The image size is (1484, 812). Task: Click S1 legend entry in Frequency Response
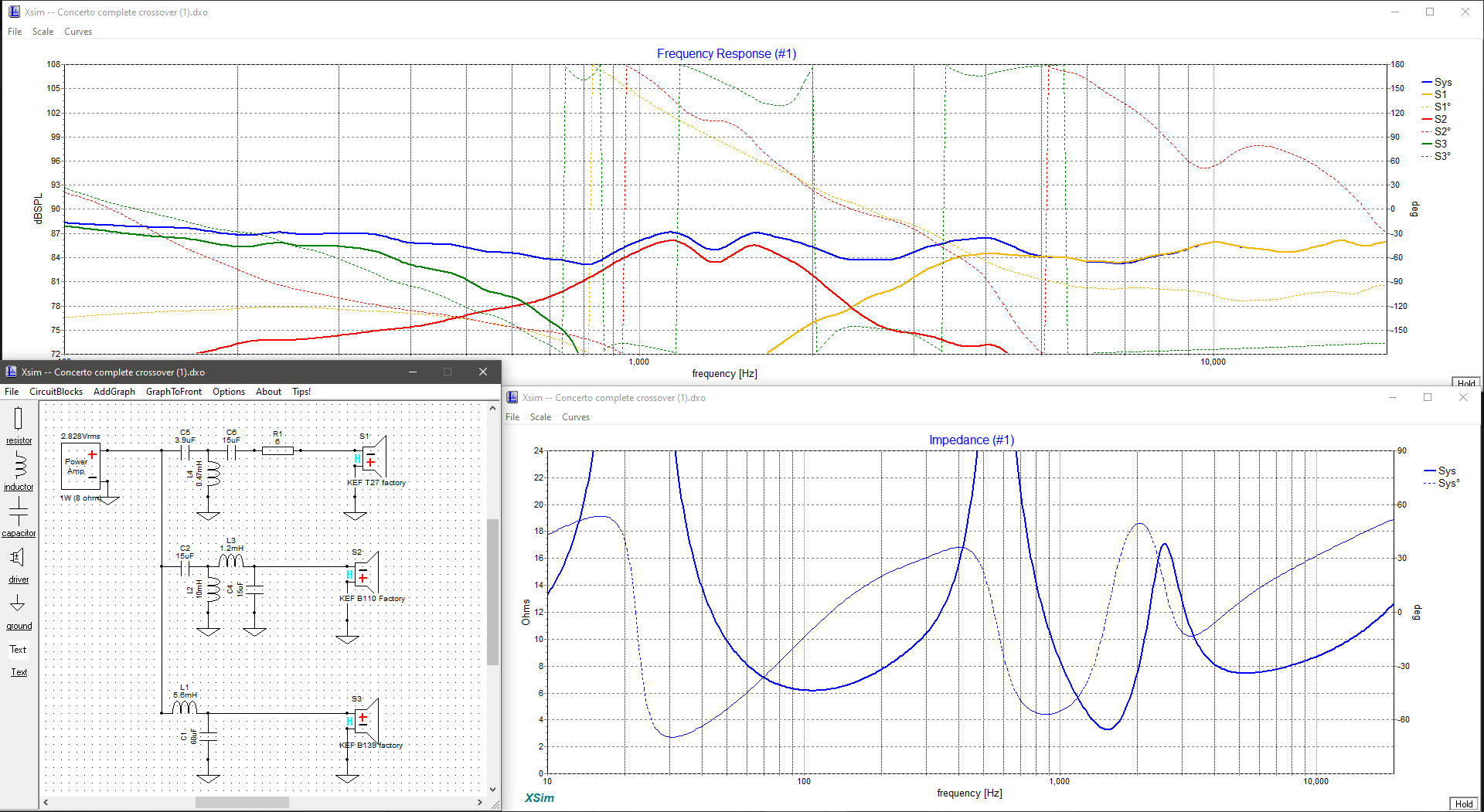coord(1435,94)
